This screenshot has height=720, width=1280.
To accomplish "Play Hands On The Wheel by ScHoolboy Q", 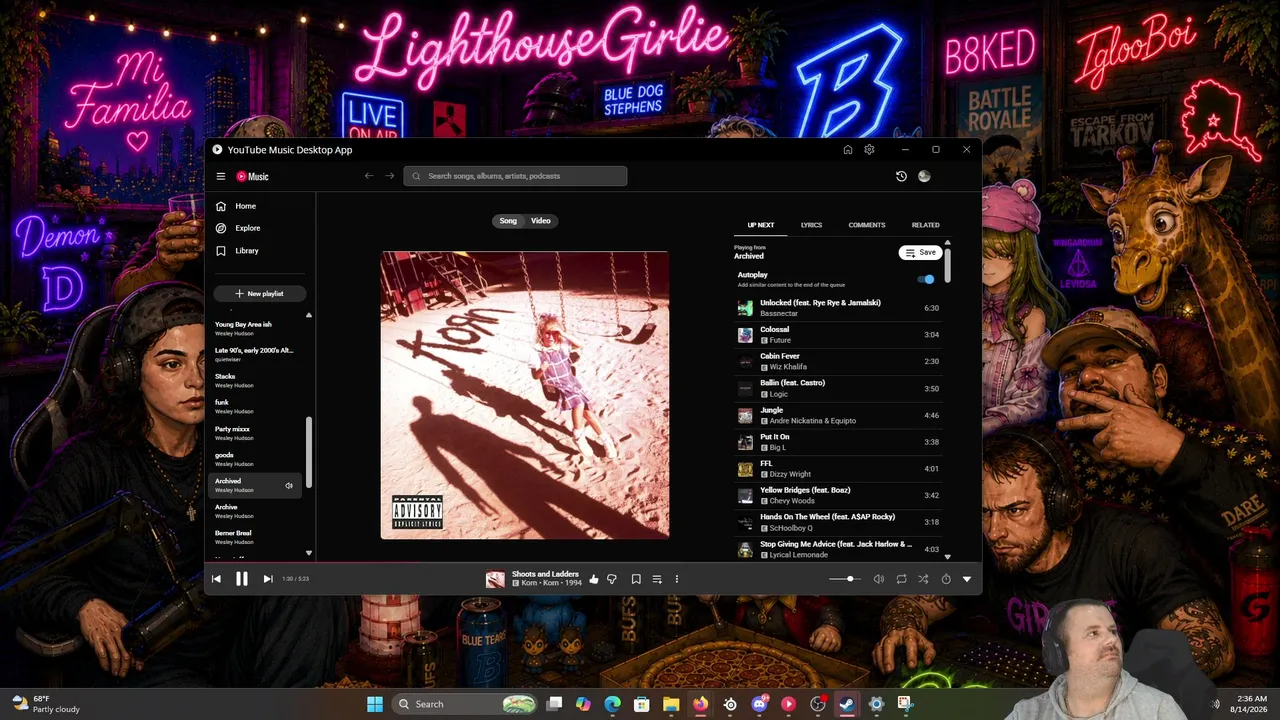I will (839, 522).
